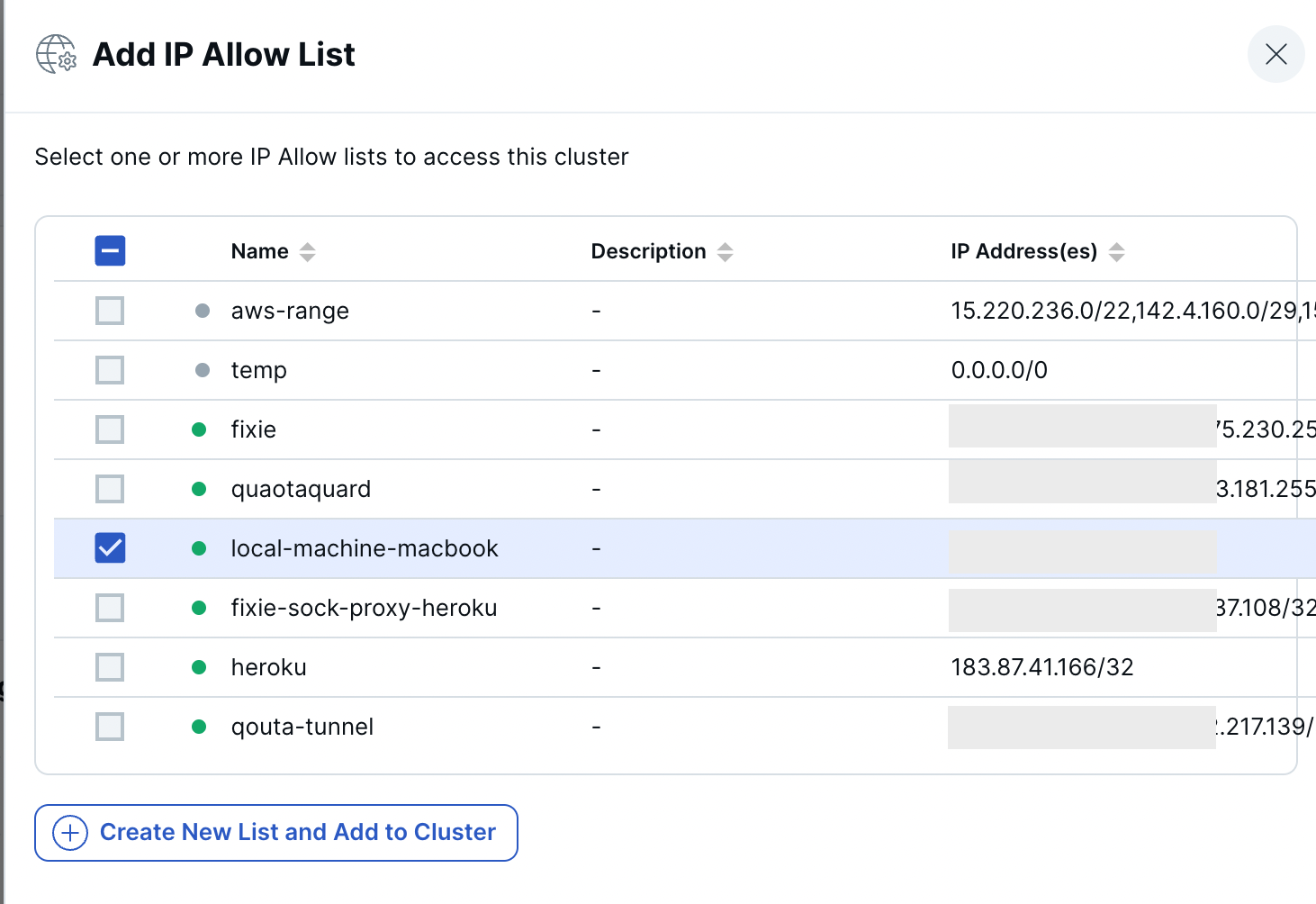Click the quaotaquard list name
1316x904 pixels.
click(x=301, y=489)
